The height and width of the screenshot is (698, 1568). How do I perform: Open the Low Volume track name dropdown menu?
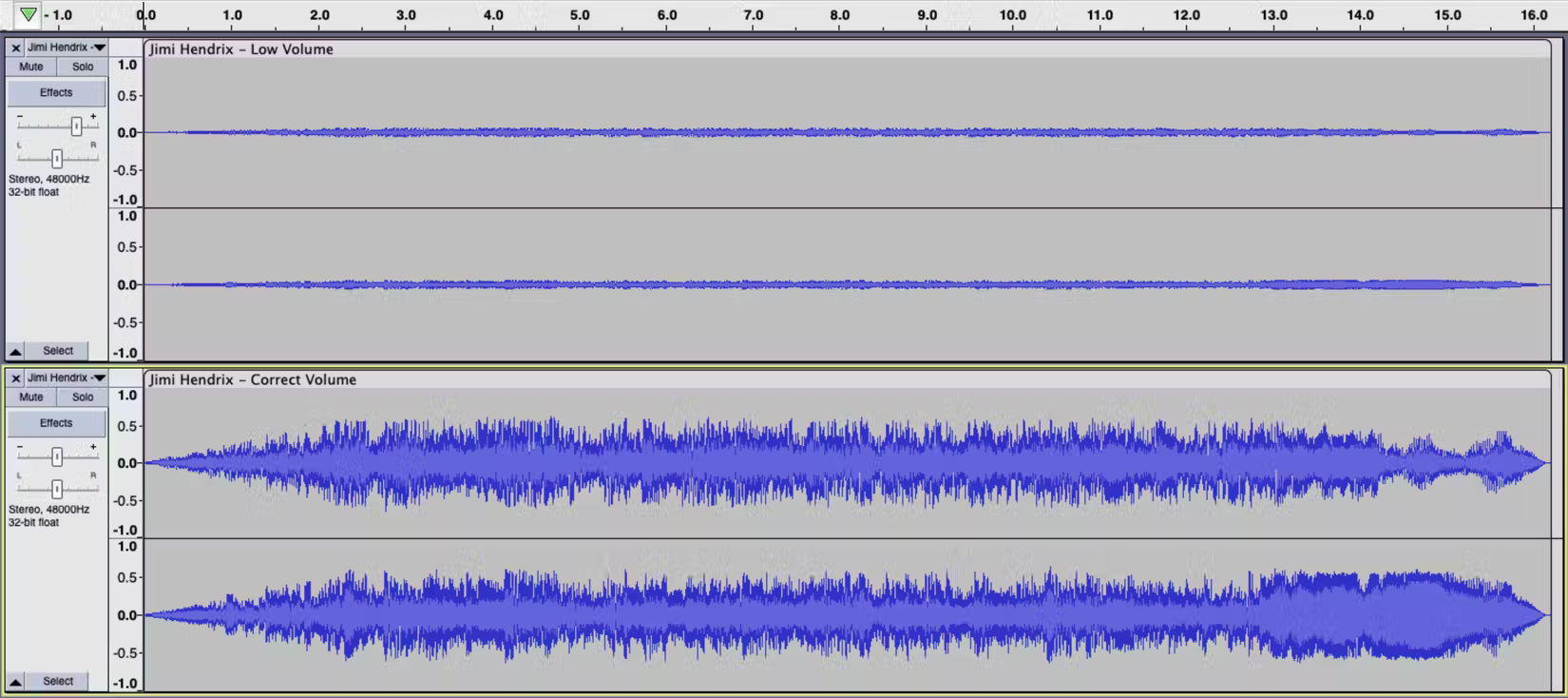point(66,48)
